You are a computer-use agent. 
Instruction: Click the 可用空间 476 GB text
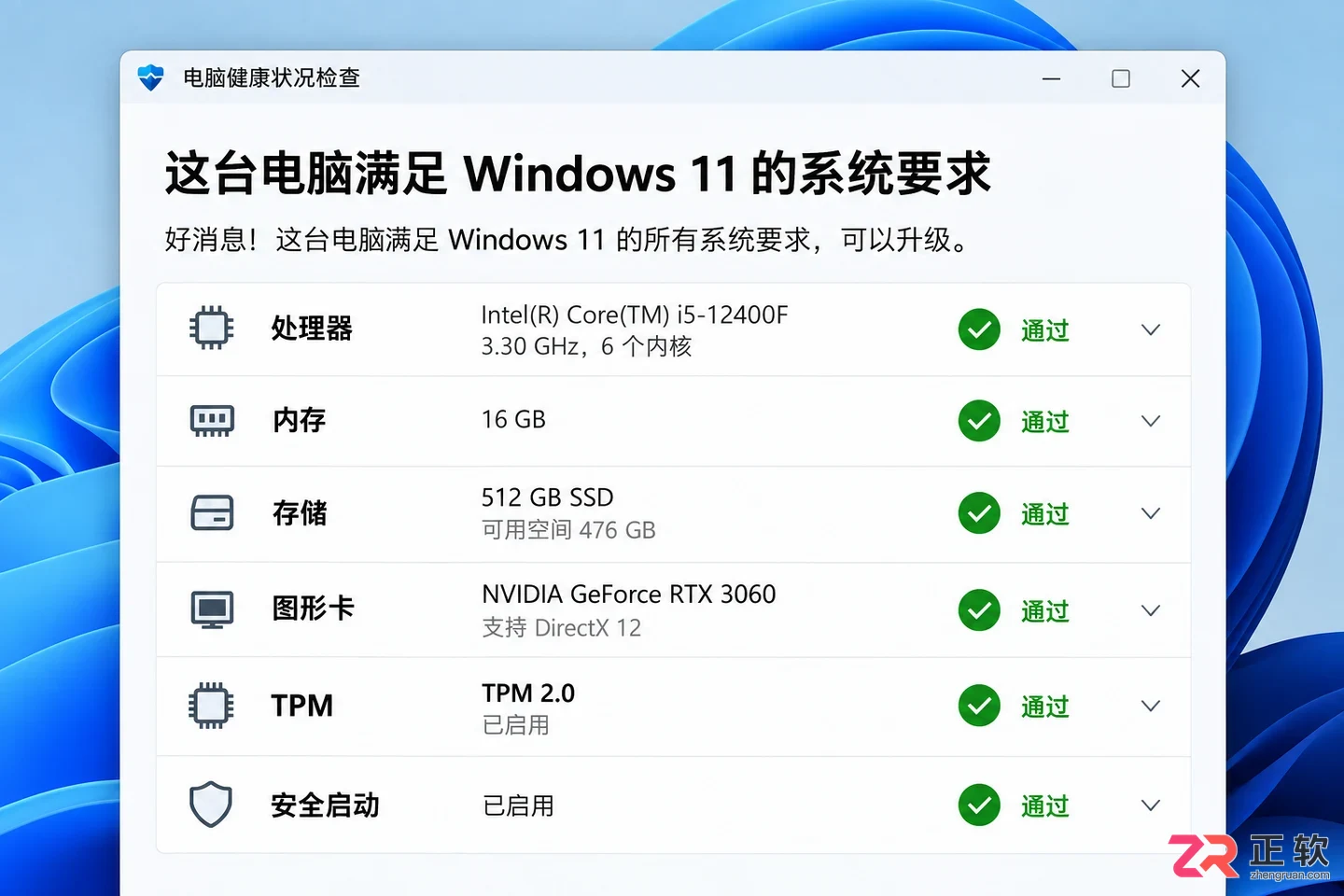click(568, 530)
